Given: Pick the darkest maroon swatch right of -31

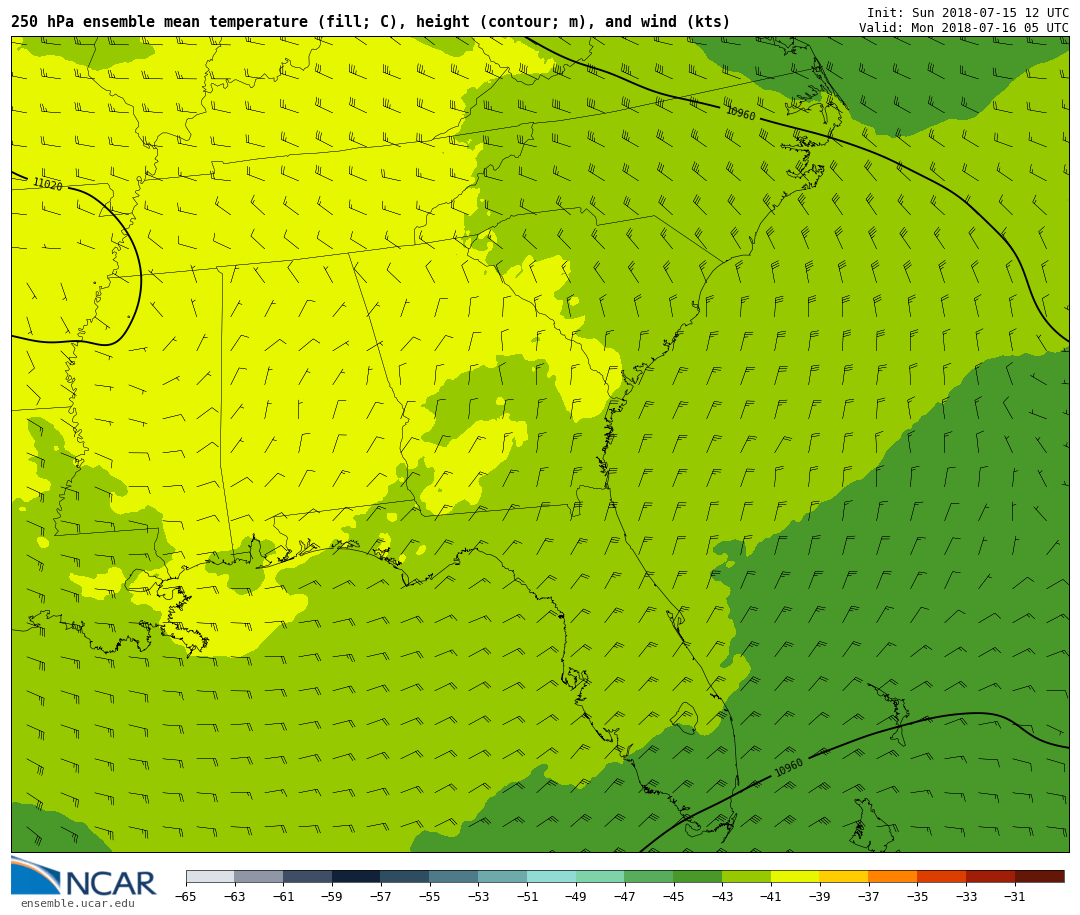Looking at the screenshot, I should [1040, 876].
